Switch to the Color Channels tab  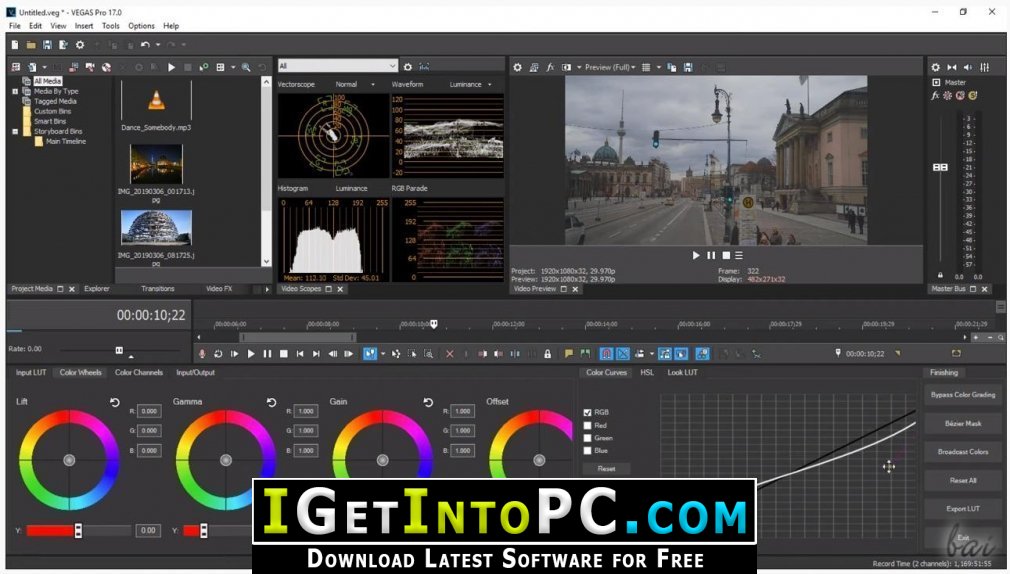138,372
